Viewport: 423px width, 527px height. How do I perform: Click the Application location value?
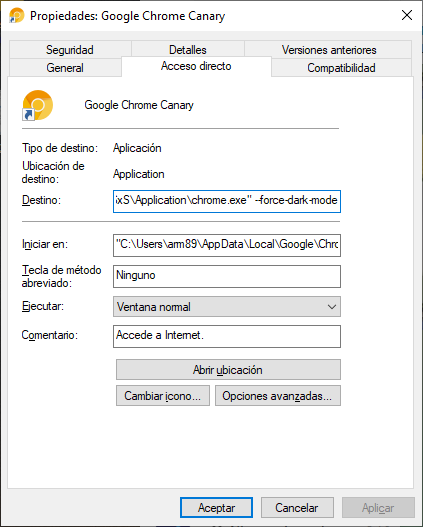tap(138, 174)
